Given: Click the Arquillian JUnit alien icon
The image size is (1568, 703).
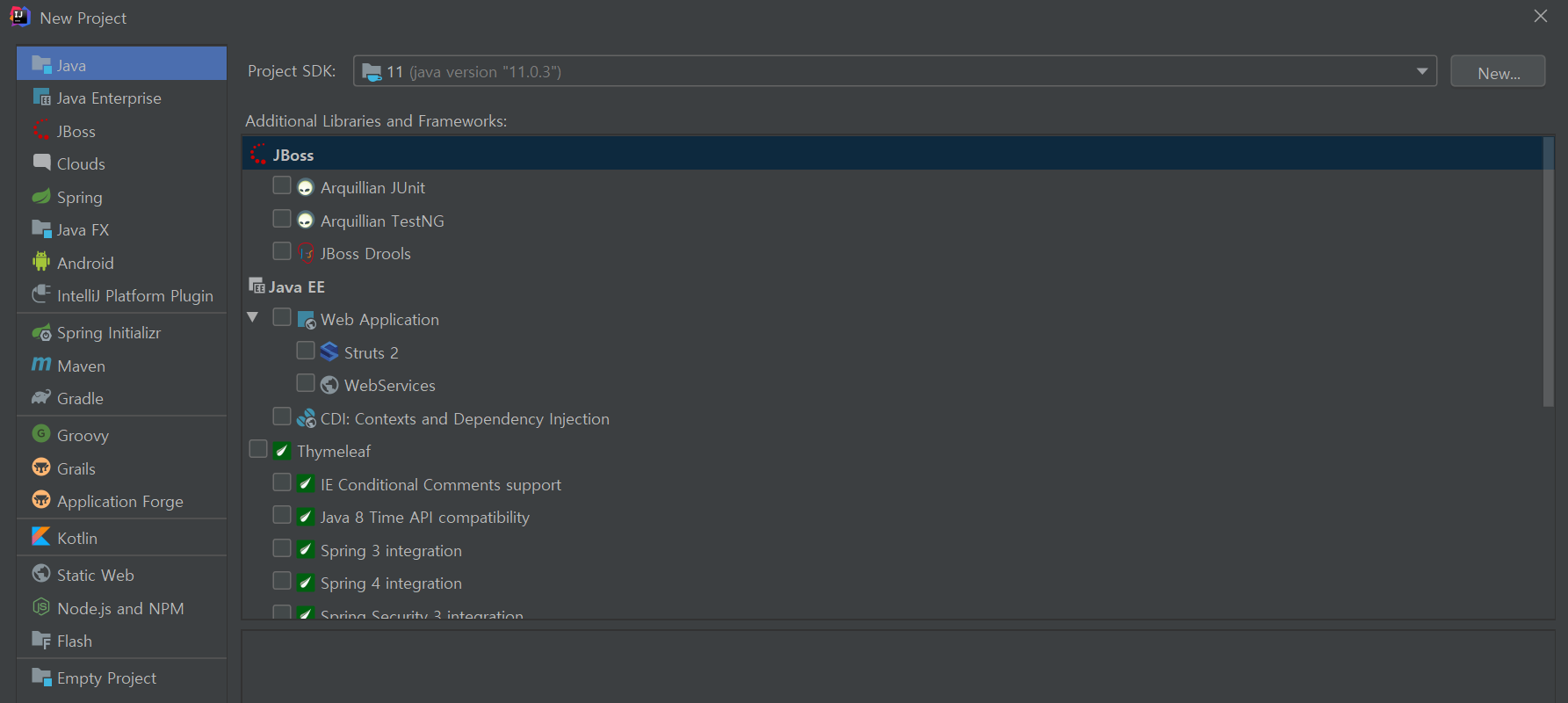Looking at the screenshot, I should (x=306, y=187).
